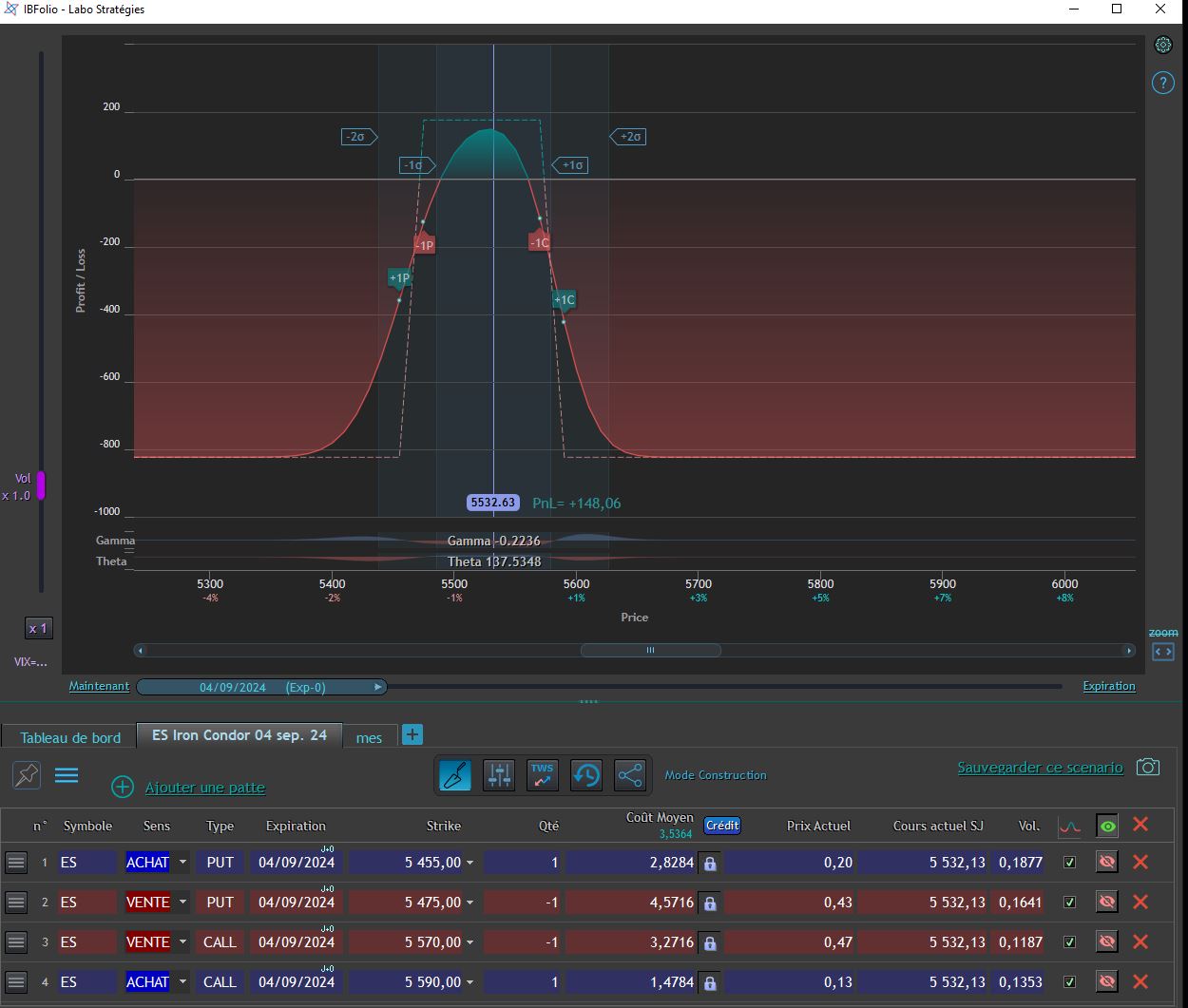Click the trowel Mode Construction icon

point(455,775)
